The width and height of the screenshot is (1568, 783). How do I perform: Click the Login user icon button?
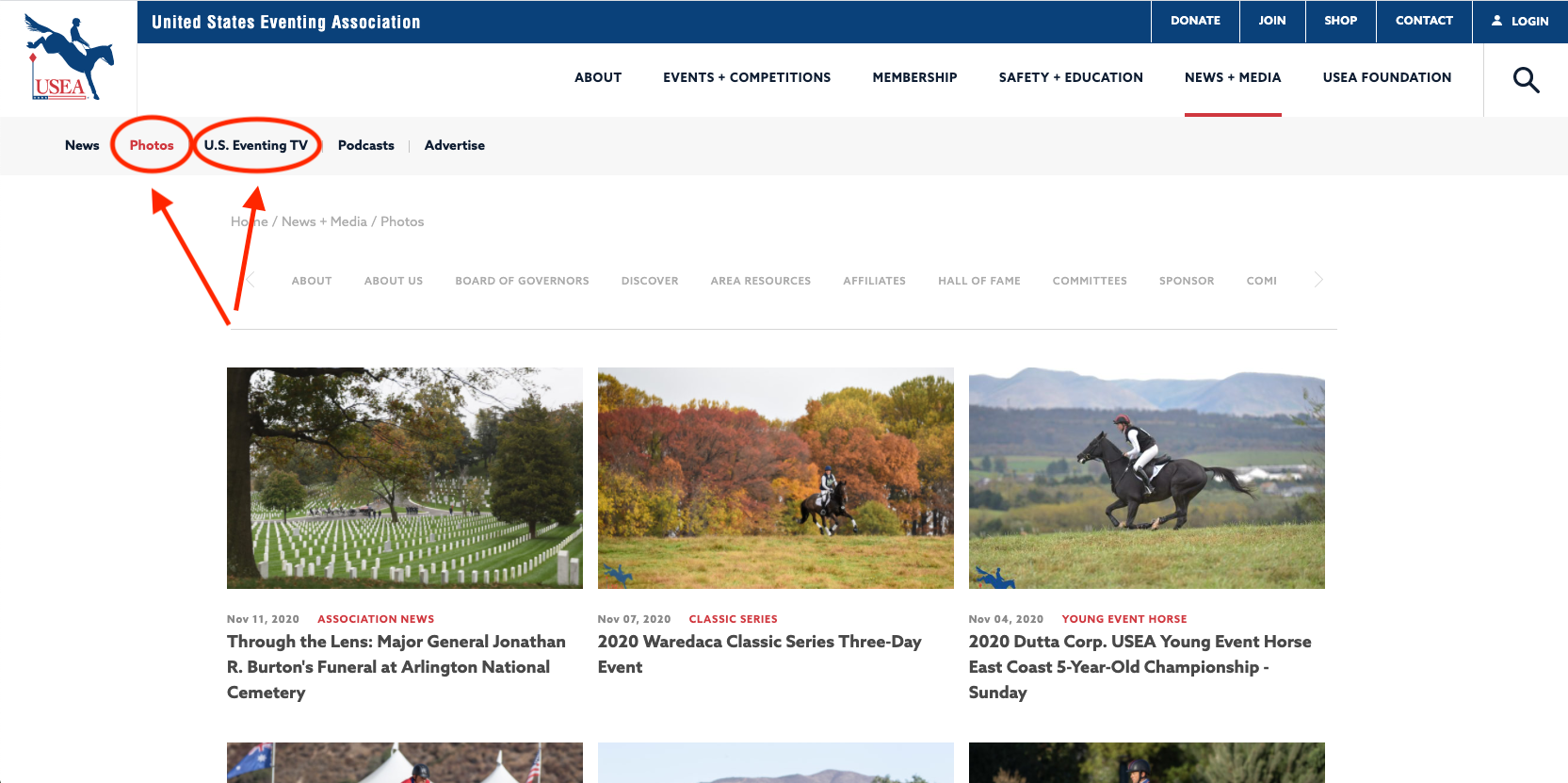(x=1519, y=21)
